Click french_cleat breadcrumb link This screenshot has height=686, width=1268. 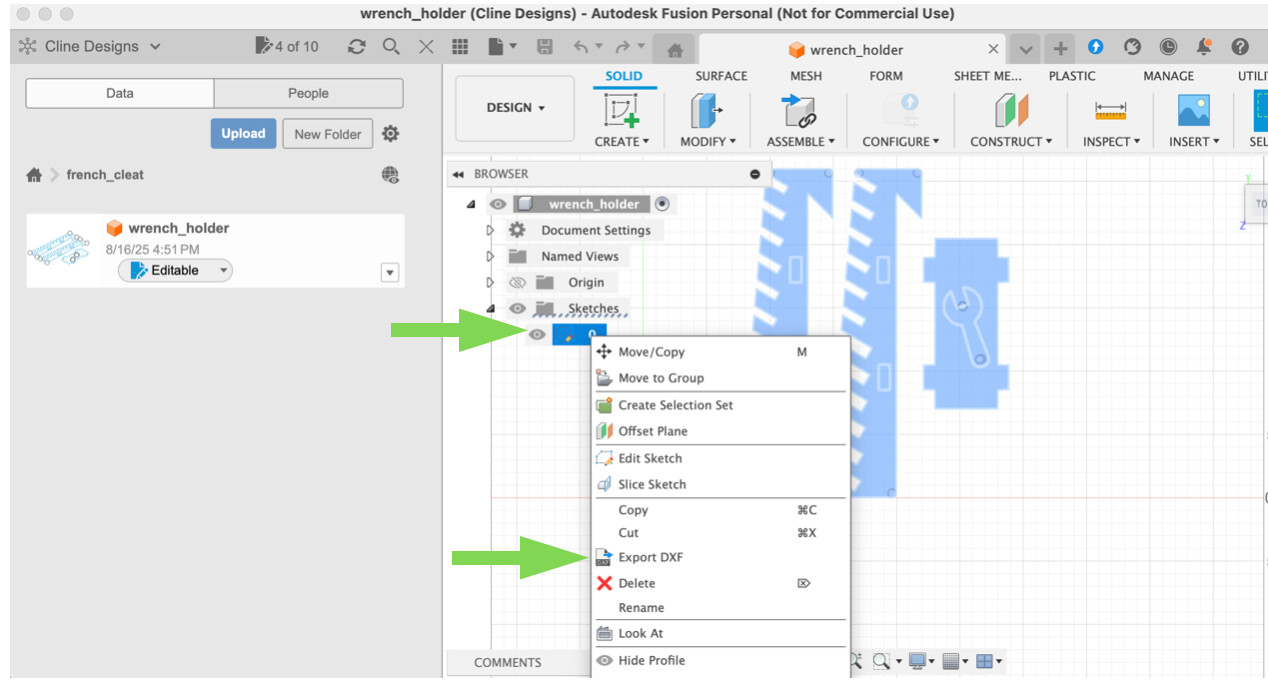105,175
